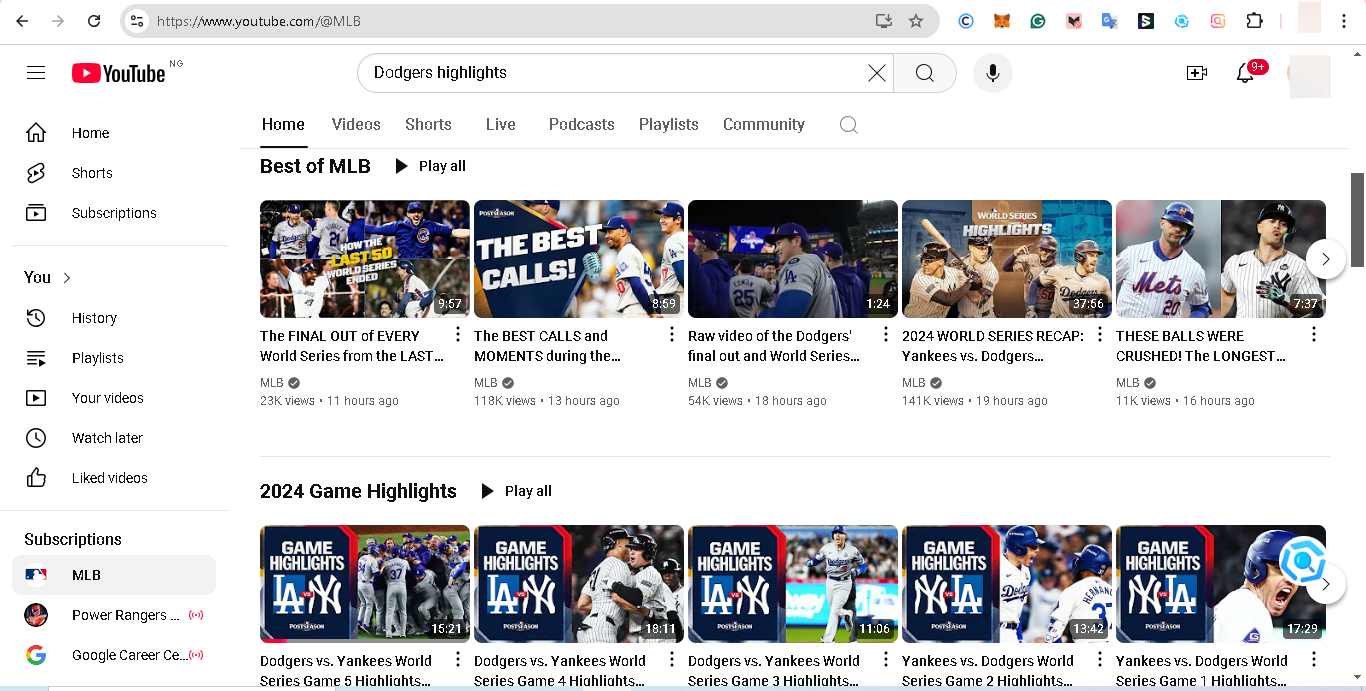Screen dimensions: 1366x691
Task: Open more options for World Series Recap video
Action: 1100,335
